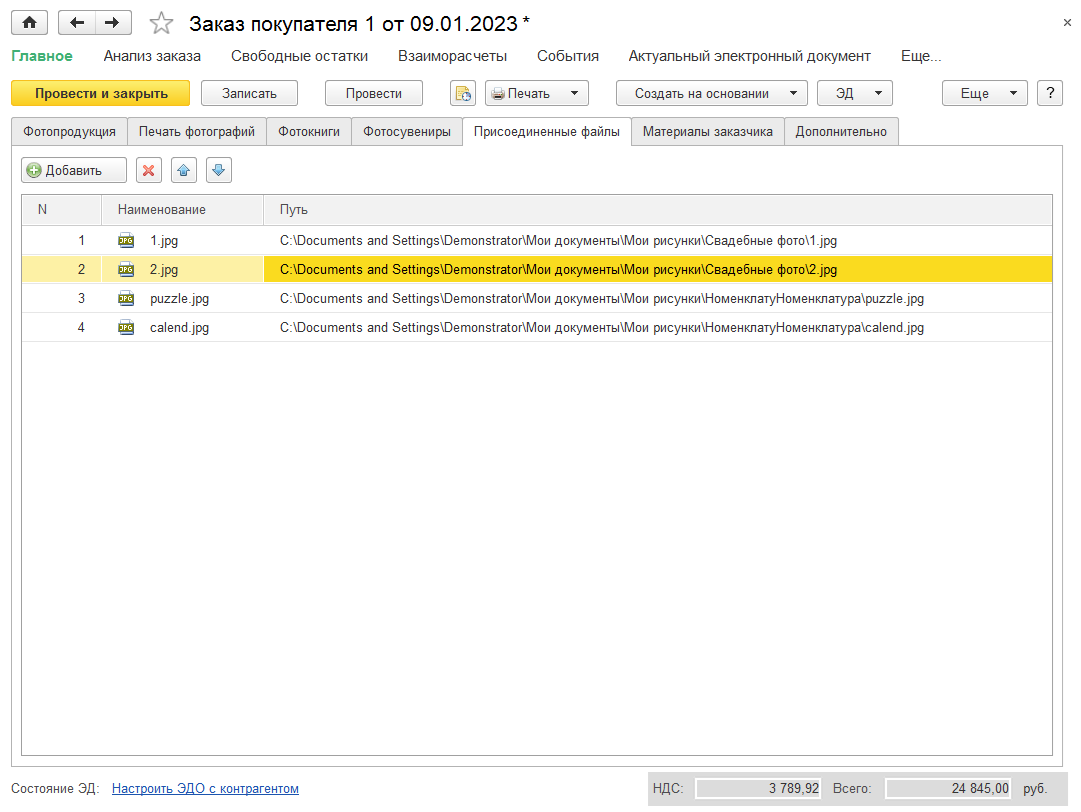Open the Материалы заказчика tab

[x=707, y=132]
